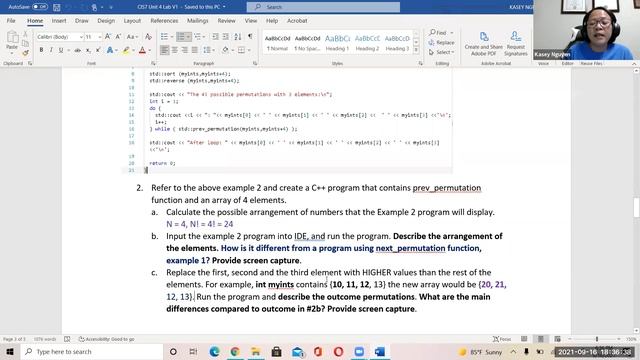Open the Select dropdown
640x360 pixels.
(441, 52)
